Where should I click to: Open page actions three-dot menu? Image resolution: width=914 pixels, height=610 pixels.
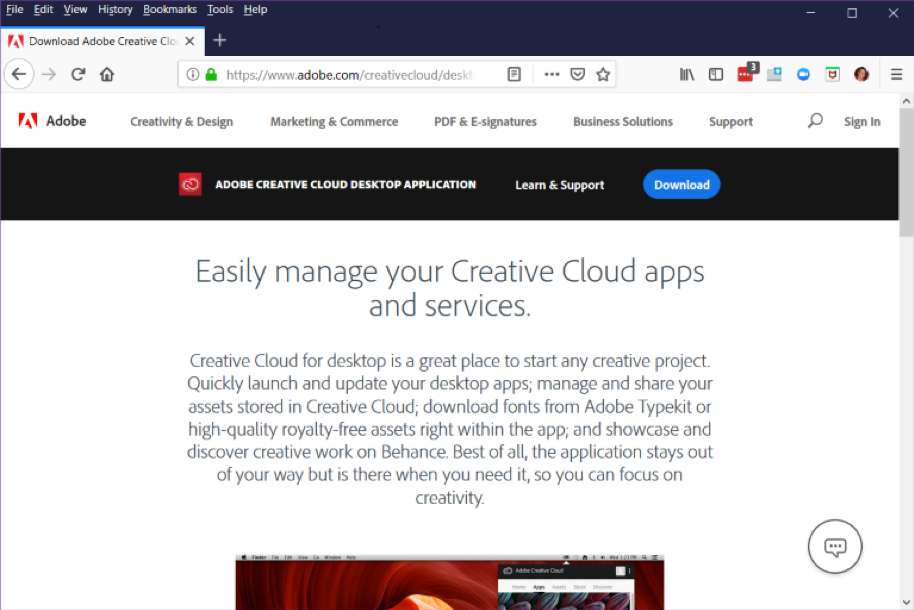[x=551, y=74]
